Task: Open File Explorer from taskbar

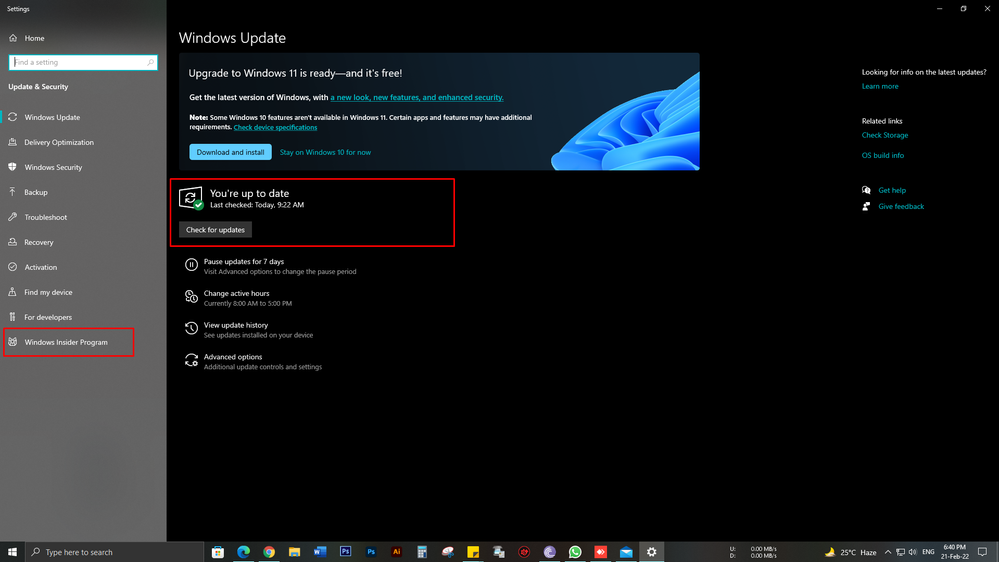Action: [294, 552]
